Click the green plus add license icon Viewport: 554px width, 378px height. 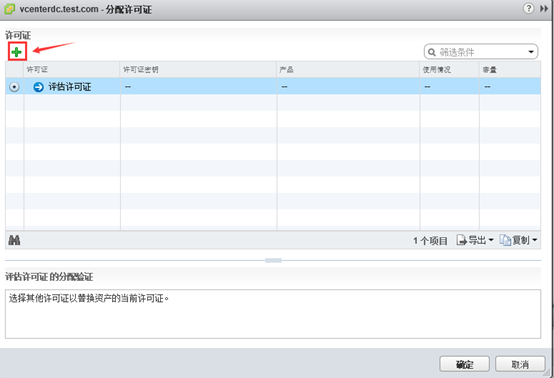(x=17, y=52)
